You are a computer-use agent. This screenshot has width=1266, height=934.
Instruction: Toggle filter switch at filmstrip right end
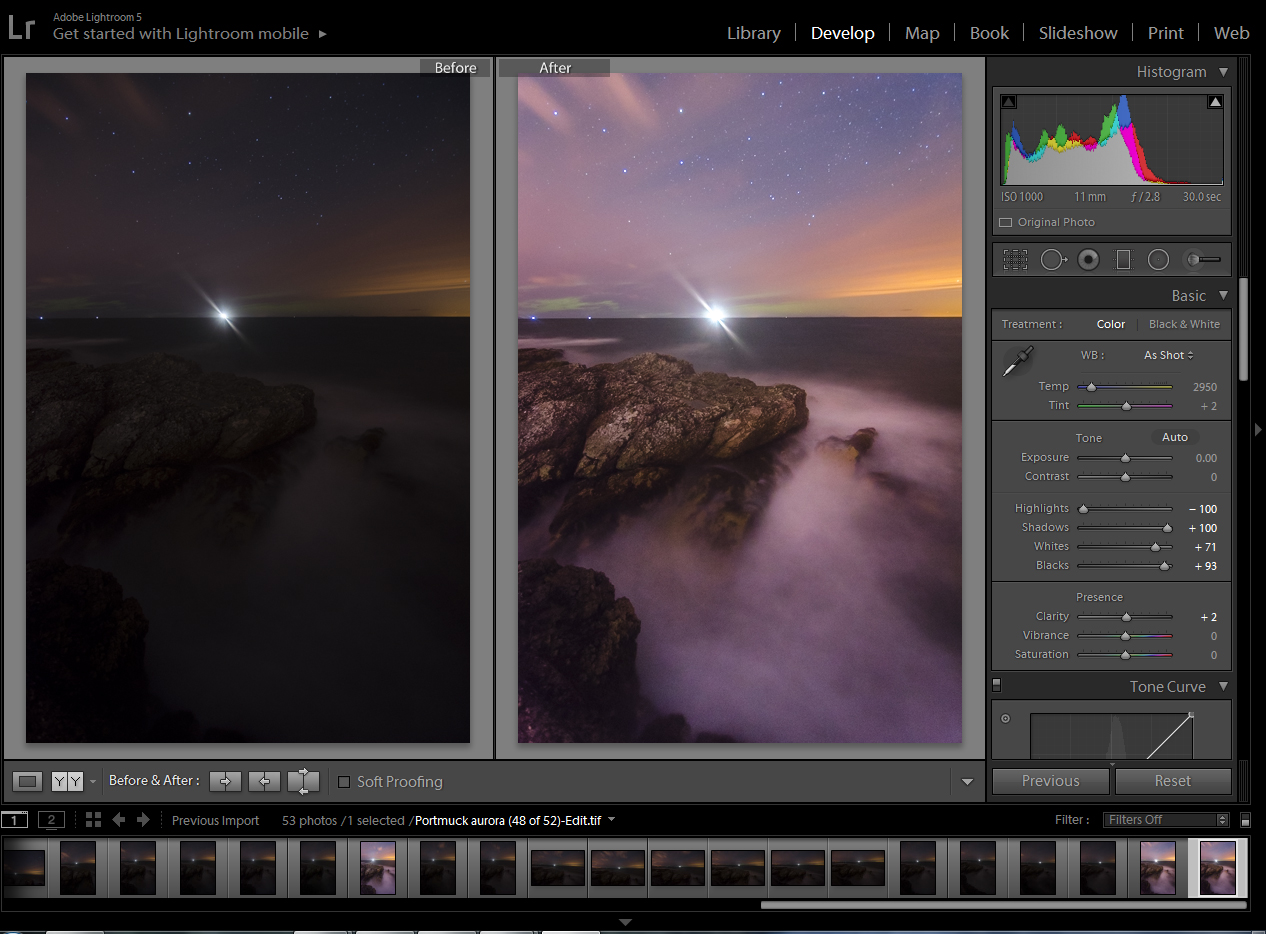pos(1245,820)
